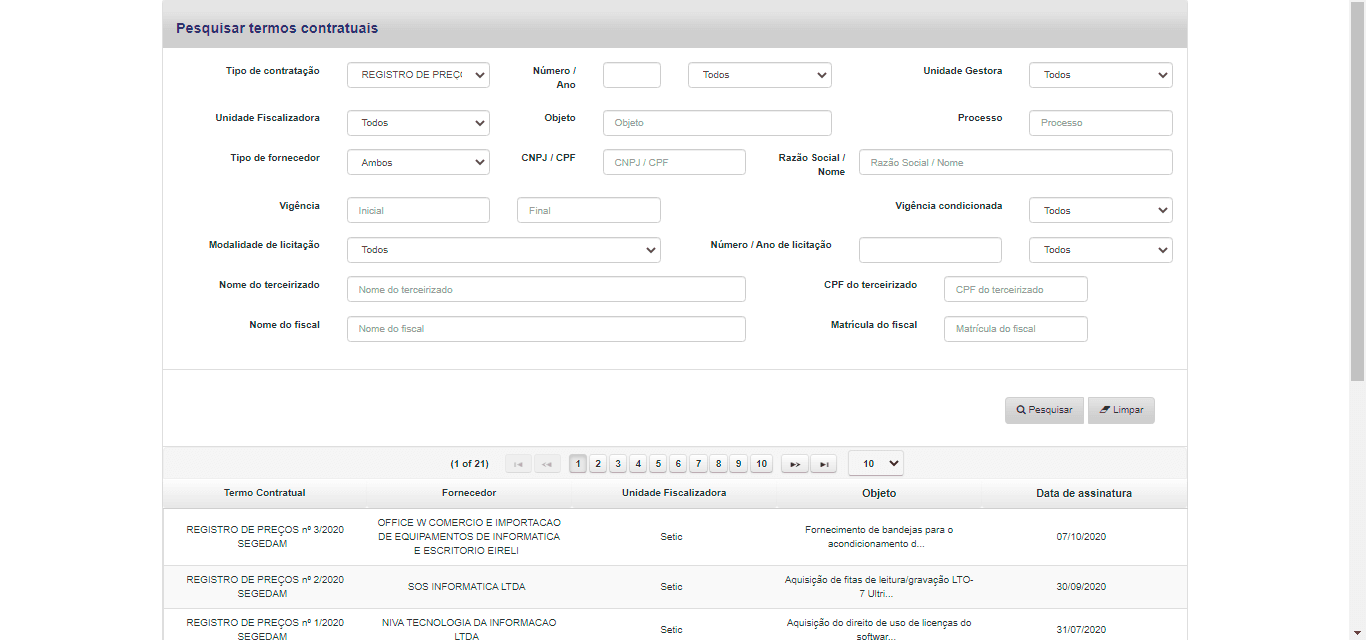This screenshot has height=640, width=1366.
Task: Click the first page paginator icon
Action: (518, 464)
